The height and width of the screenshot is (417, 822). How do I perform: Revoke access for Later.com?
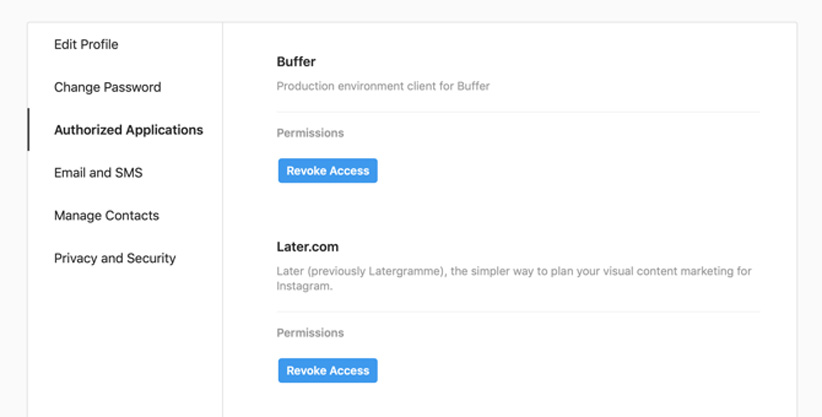[327, 371]
